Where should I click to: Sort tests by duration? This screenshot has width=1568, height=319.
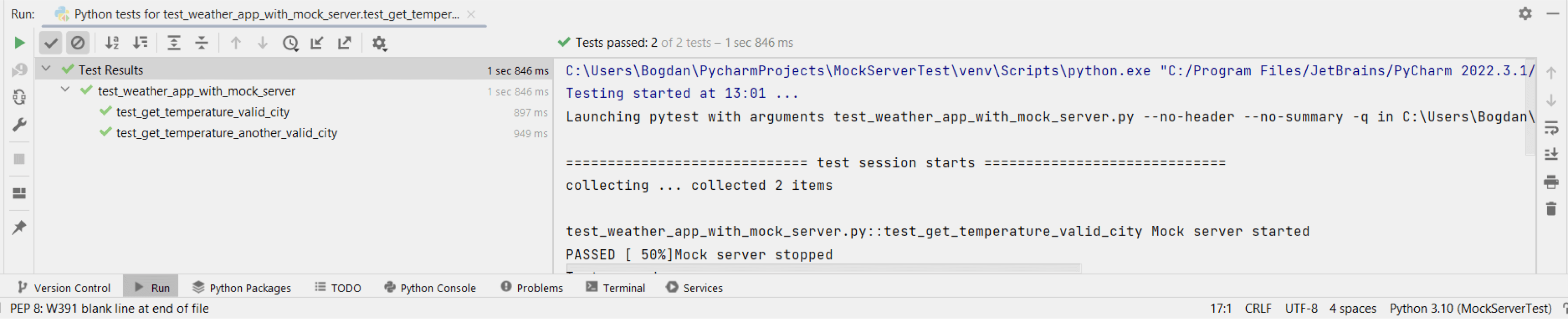tap(141, 43)
